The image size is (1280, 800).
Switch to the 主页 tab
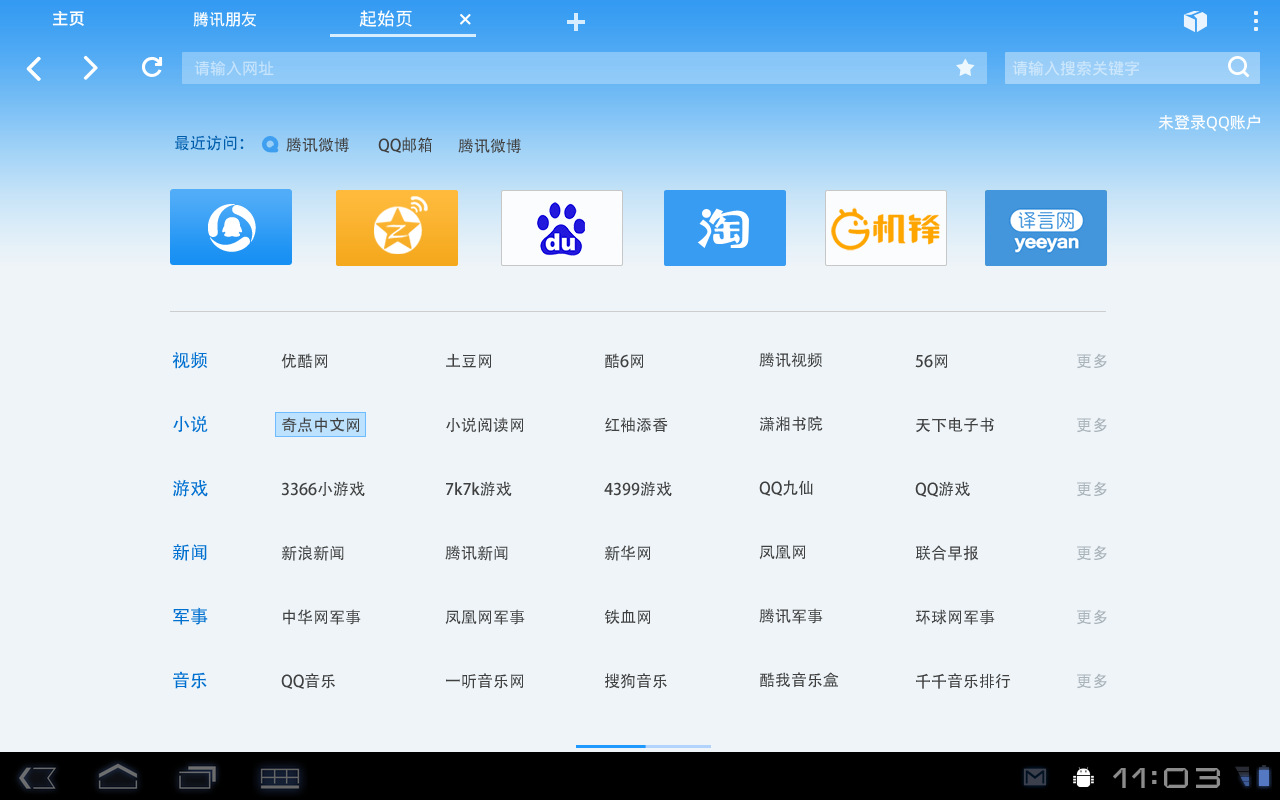pos(68,19)
